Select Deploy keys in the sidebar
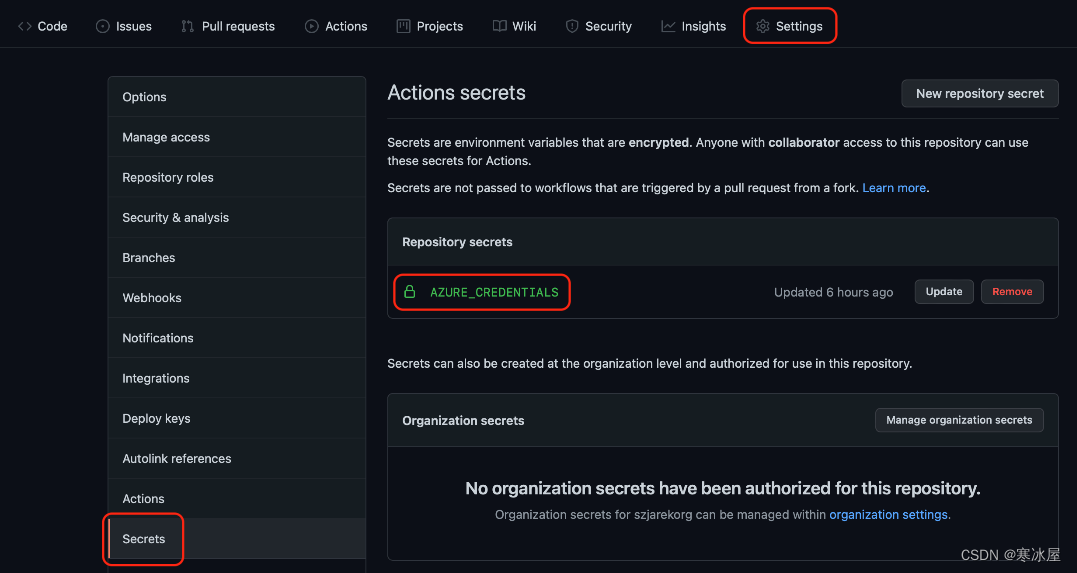Screen dimensions: 1077x573 point(236,418)
